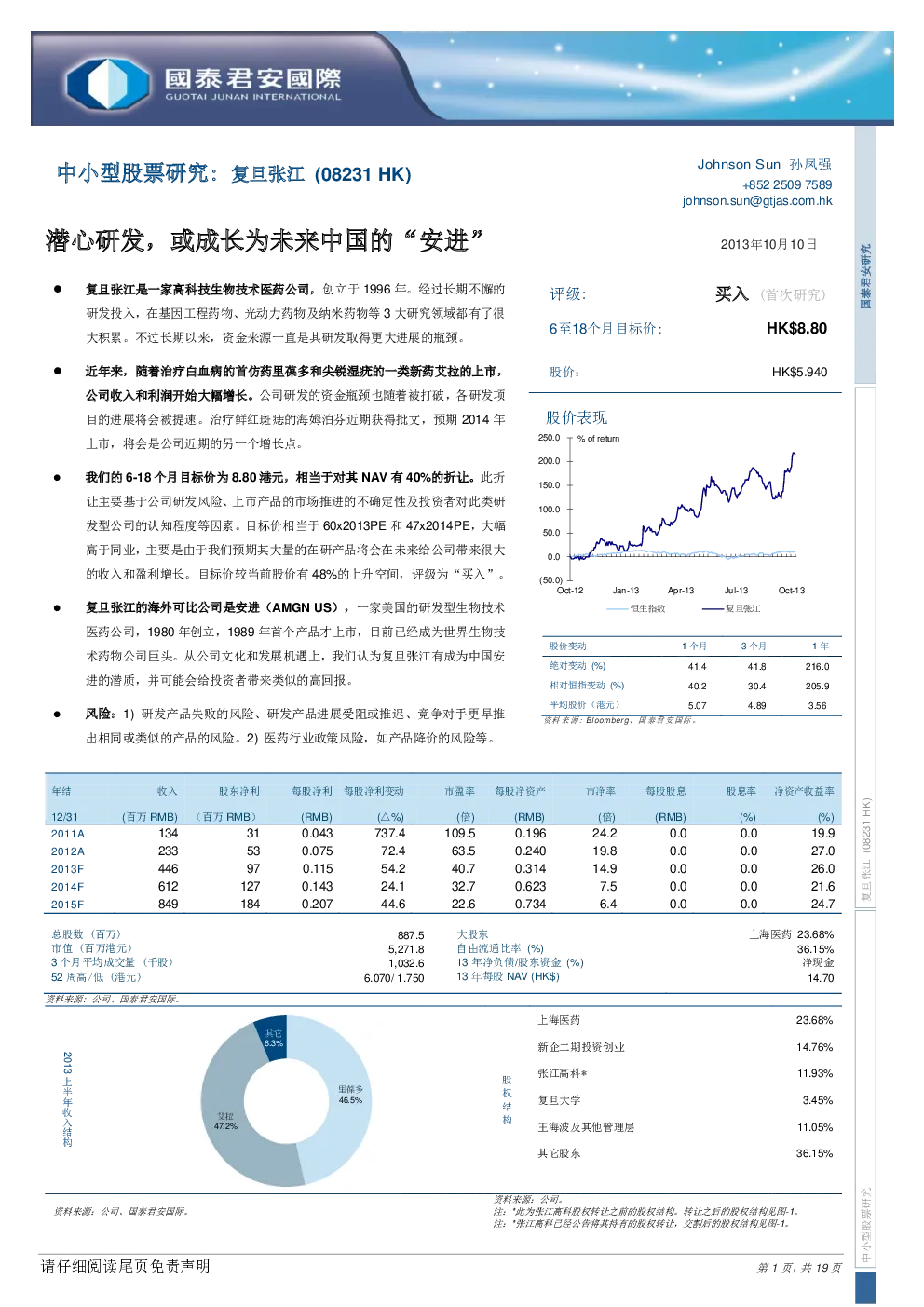Click the Guotai Junan International logo
The image size is (924, 1307).
203,82
